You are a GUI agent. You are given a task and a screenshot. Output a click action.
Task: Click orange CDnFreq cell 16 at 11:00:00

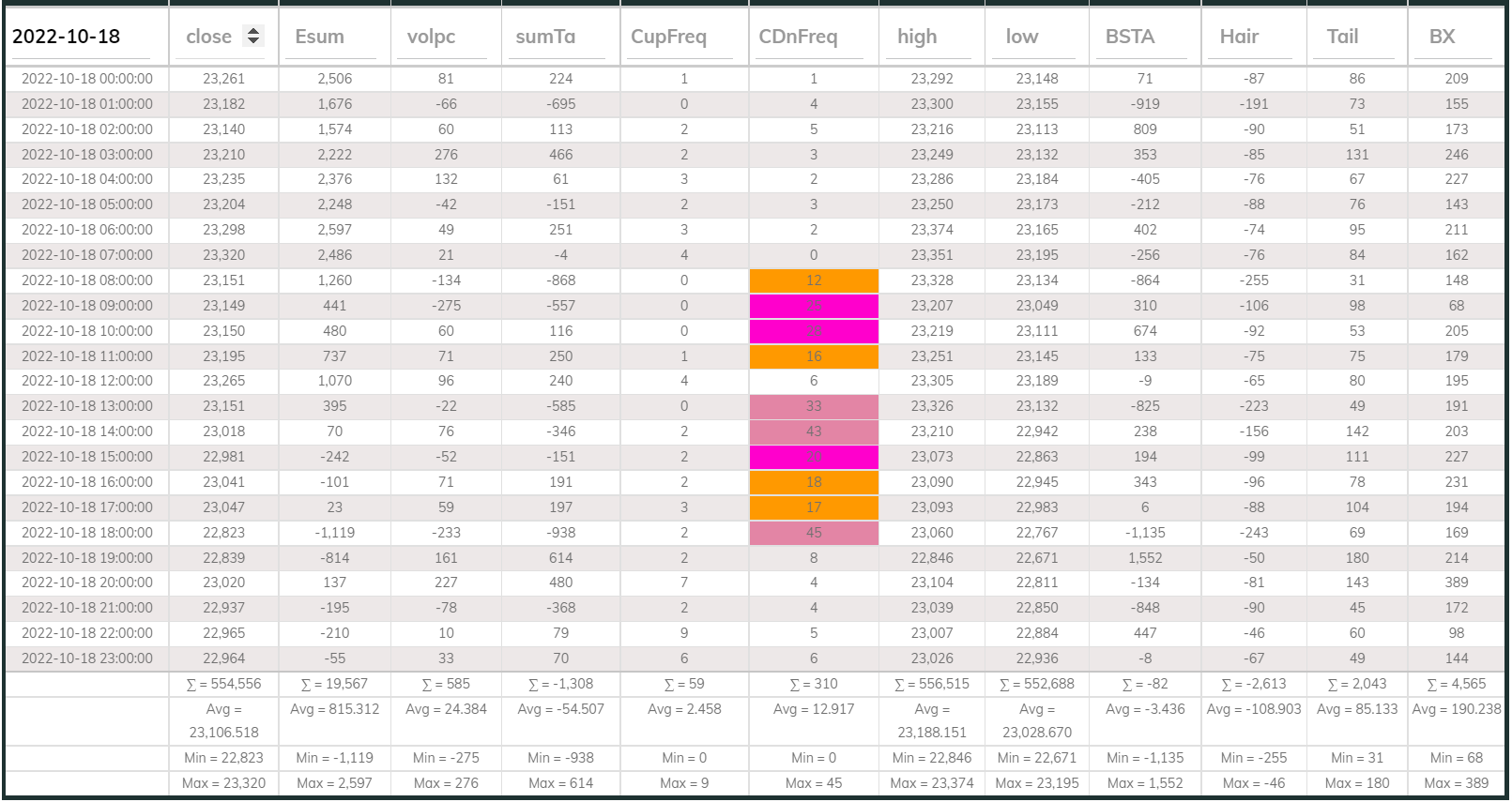pyautogui.click(x=814, y=356)
